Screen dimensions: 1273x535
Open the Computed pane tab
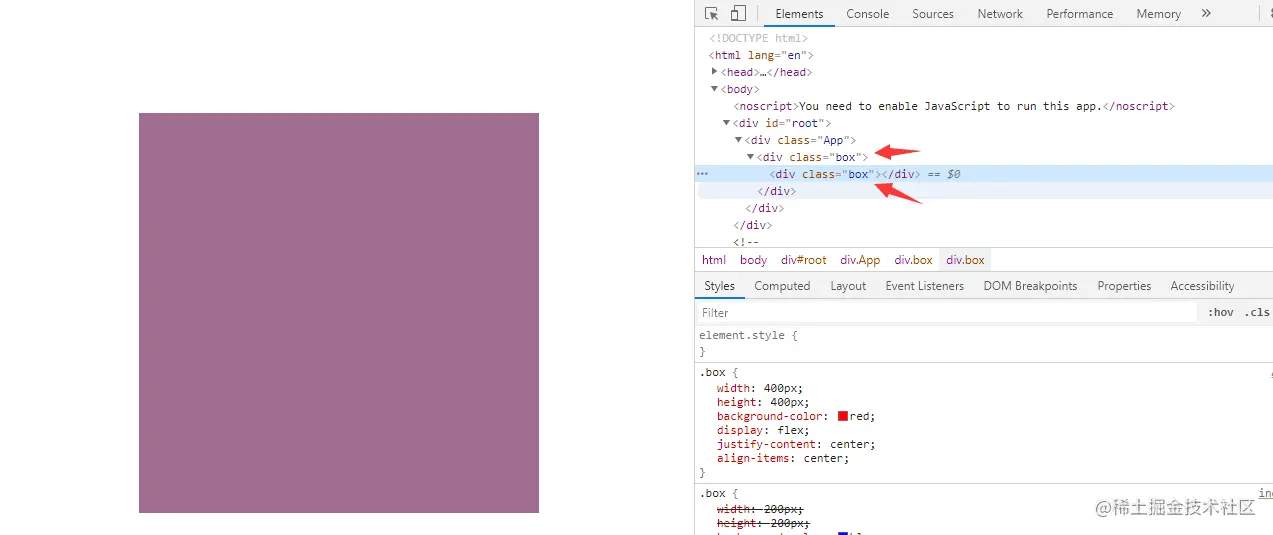coord(782,286)
